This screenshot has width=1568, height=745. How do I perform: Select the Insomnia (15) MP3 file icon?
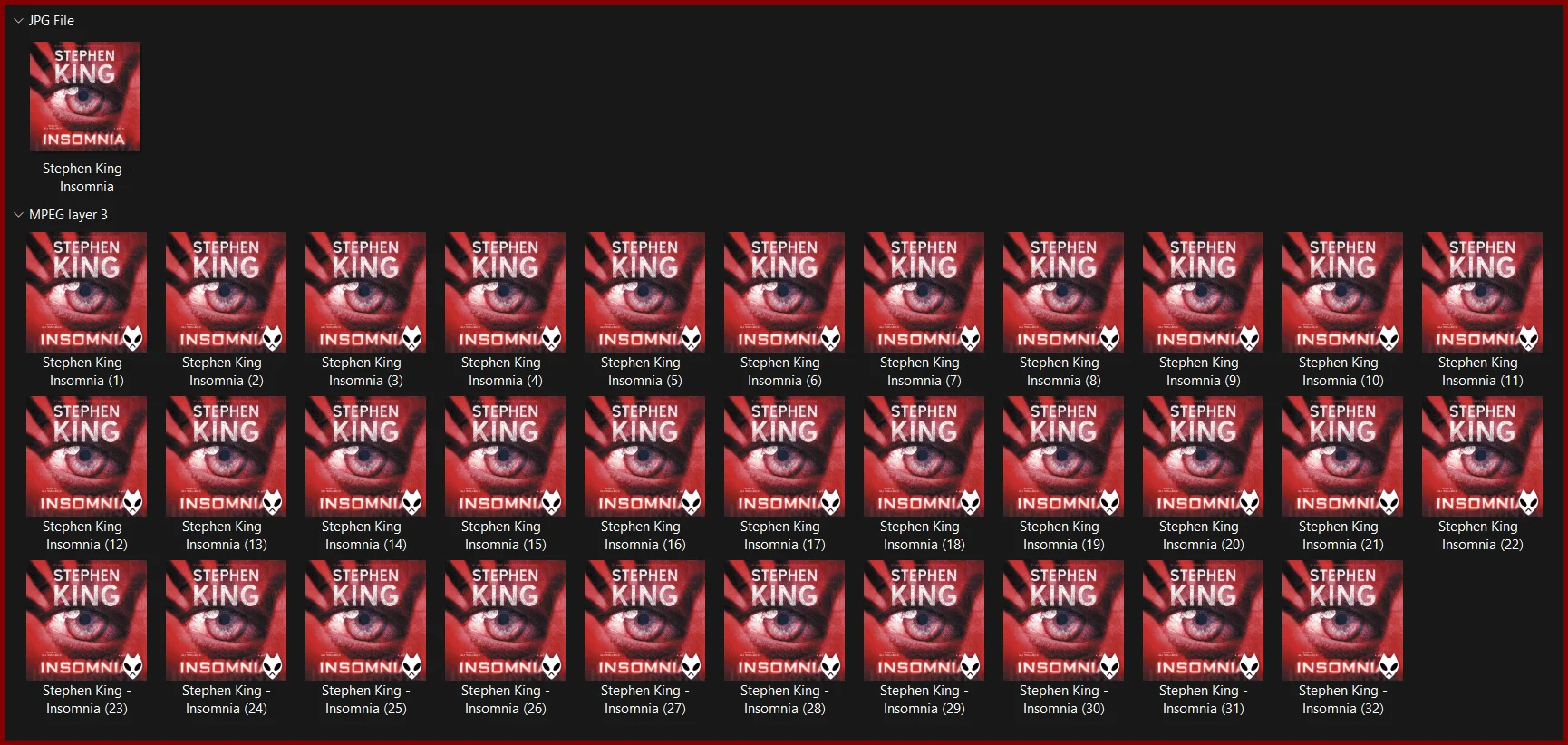[x=506, y=456]
